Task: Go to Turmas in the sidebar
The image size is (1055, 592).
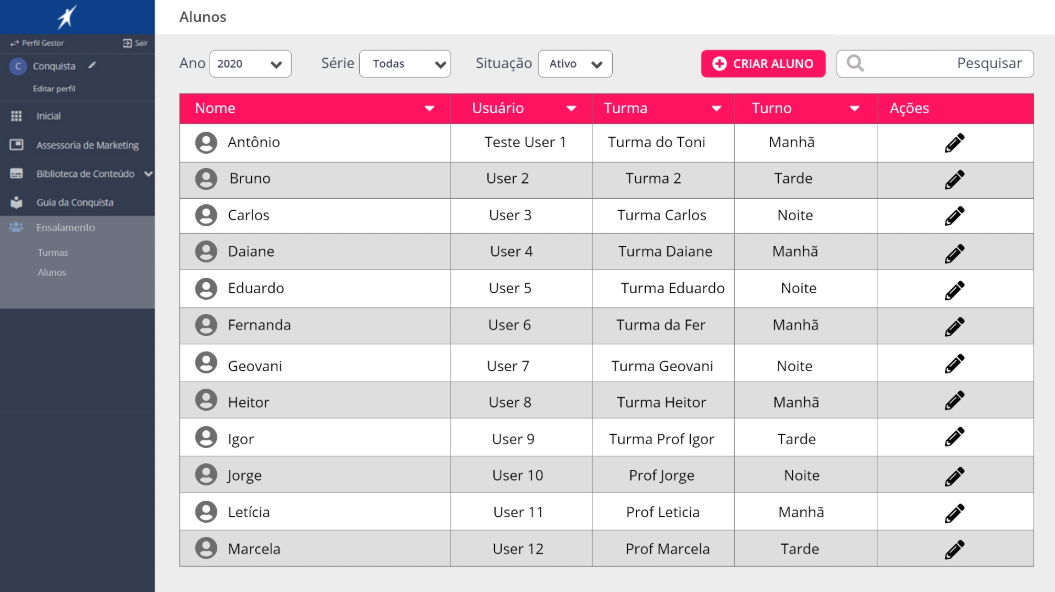Action: coord(52,253)
